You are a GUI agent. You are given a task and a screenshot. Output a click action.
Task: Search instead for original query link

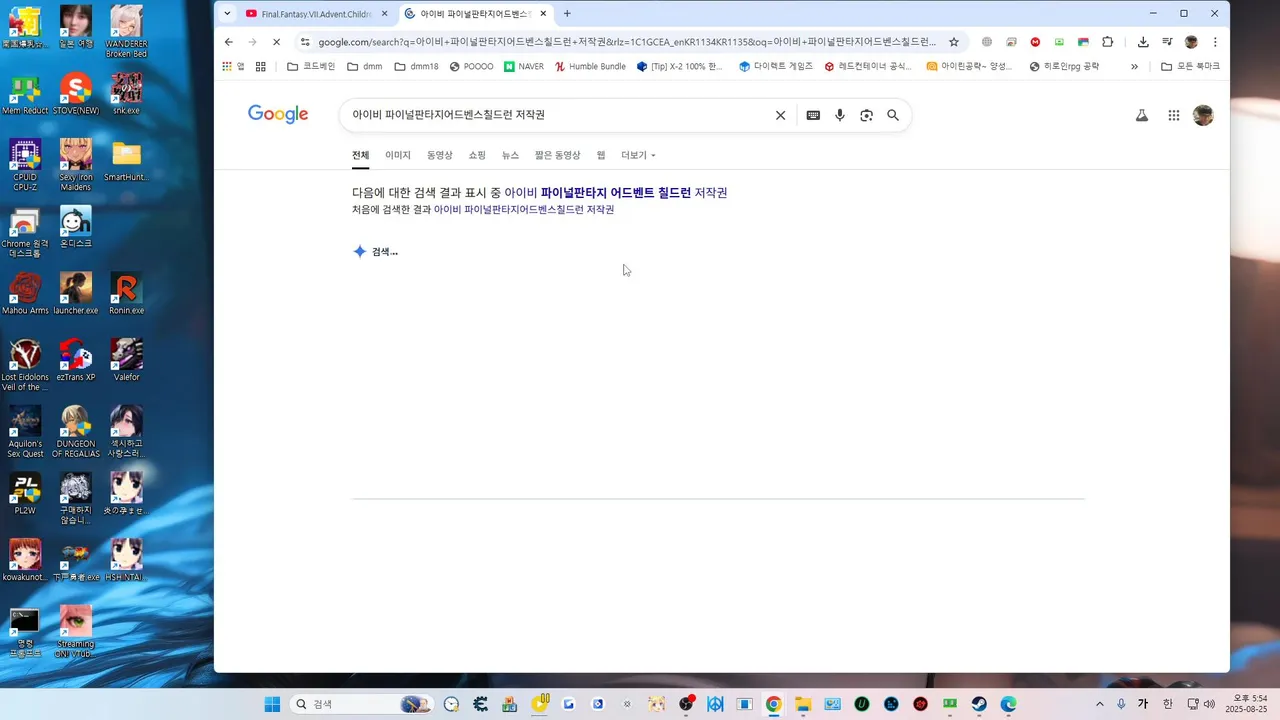524,210
